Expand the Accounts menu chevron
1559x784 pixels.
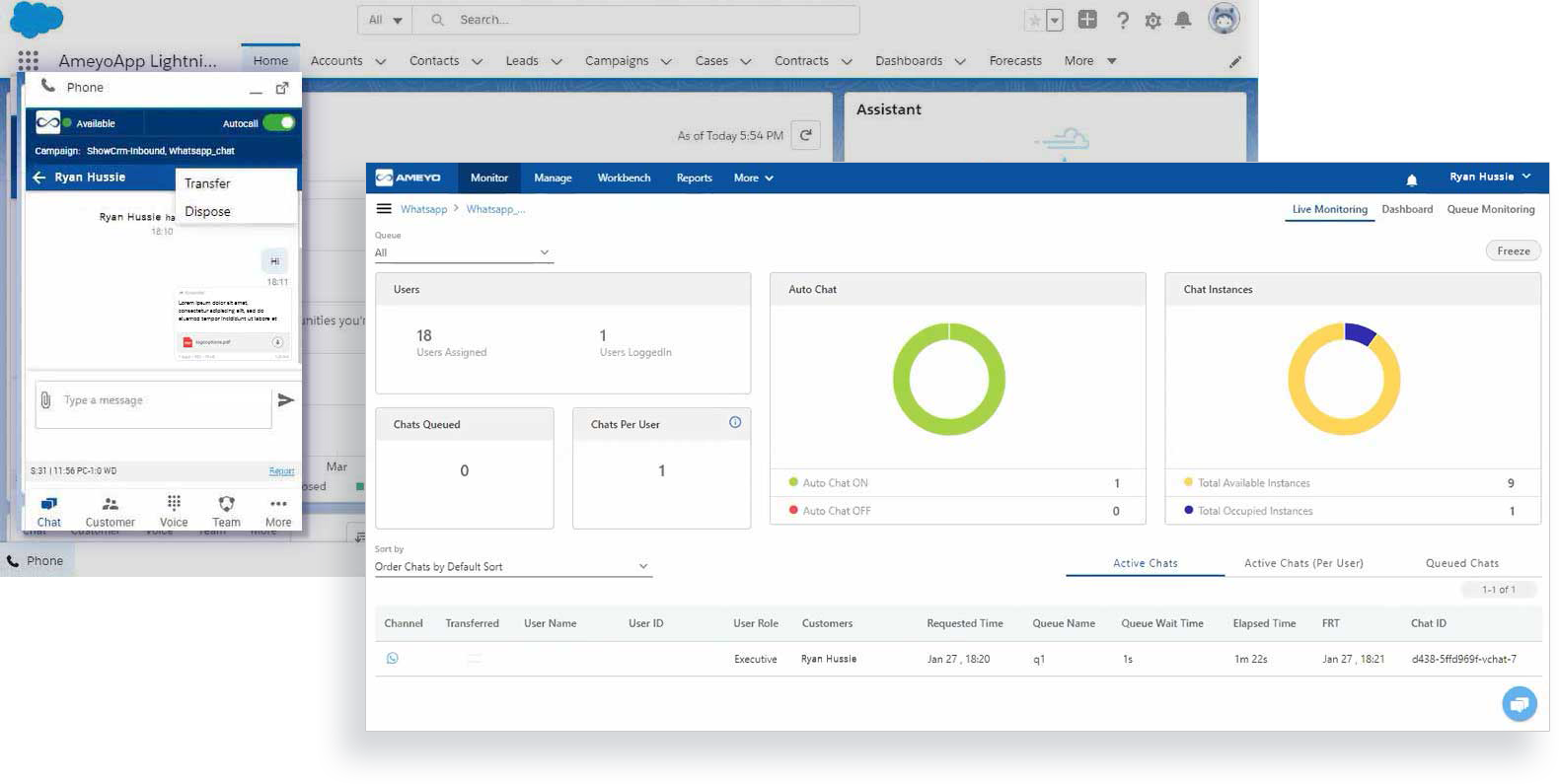[381, 61]
